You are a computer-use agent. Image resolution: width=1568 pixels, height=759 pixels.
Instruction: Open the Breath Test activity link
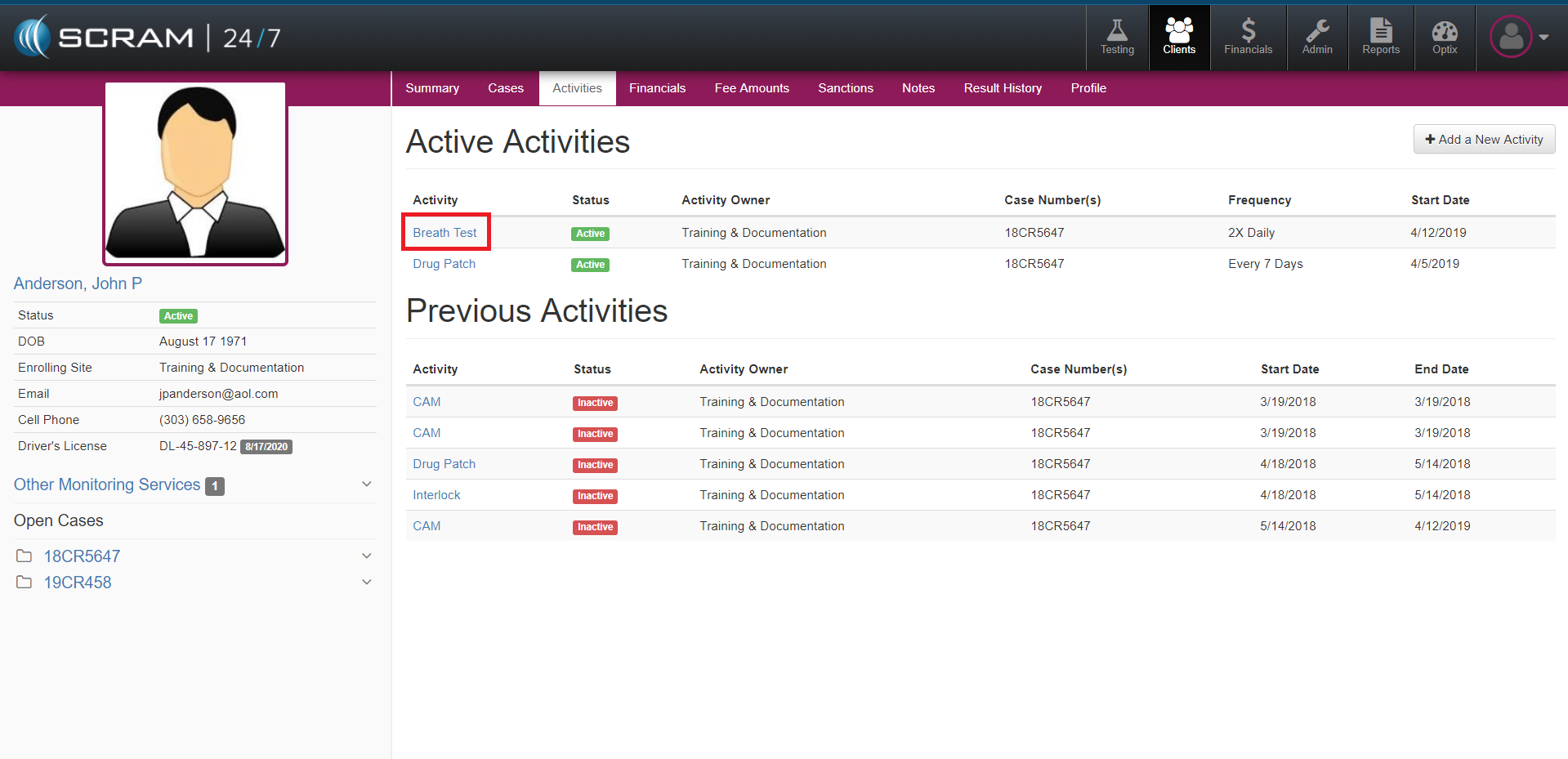tap(444, 233)
